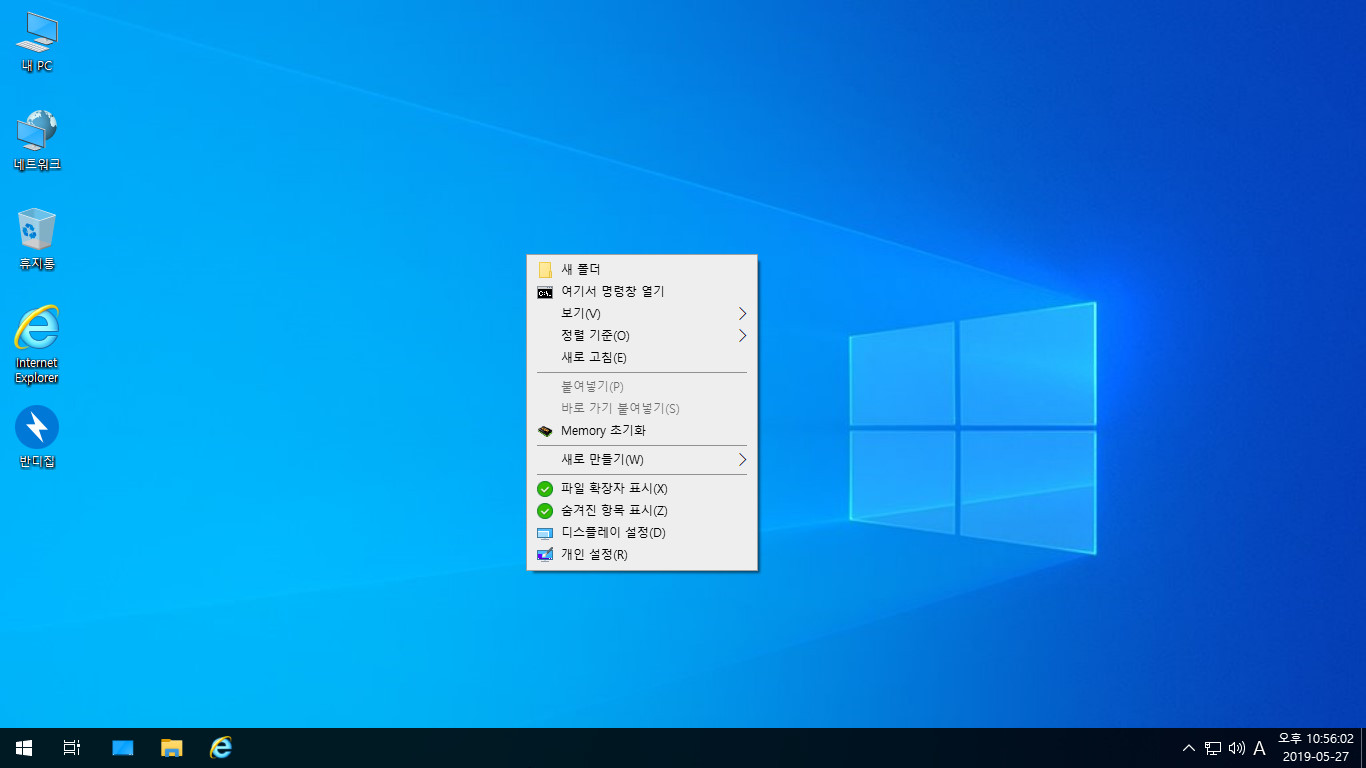The width and height of the screenshot is (1366, 768).
Task: Choose Memory 초기화 in the context menu
Action: pyautogui.click(x=642, y=430)
